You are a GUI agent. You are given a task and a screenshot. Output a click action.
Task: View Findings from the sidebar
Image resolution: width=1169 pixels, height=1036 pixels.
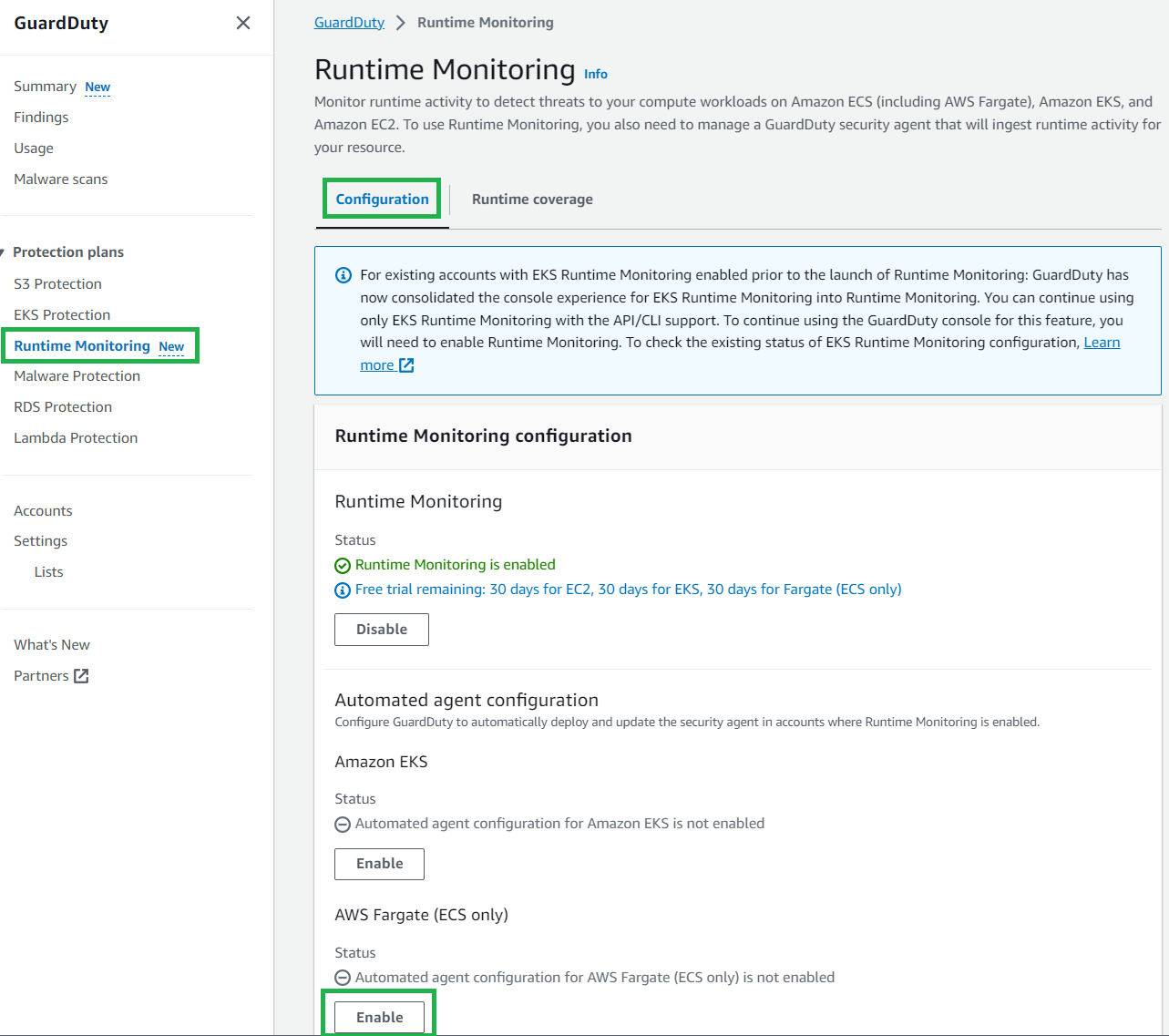point(41,117)
